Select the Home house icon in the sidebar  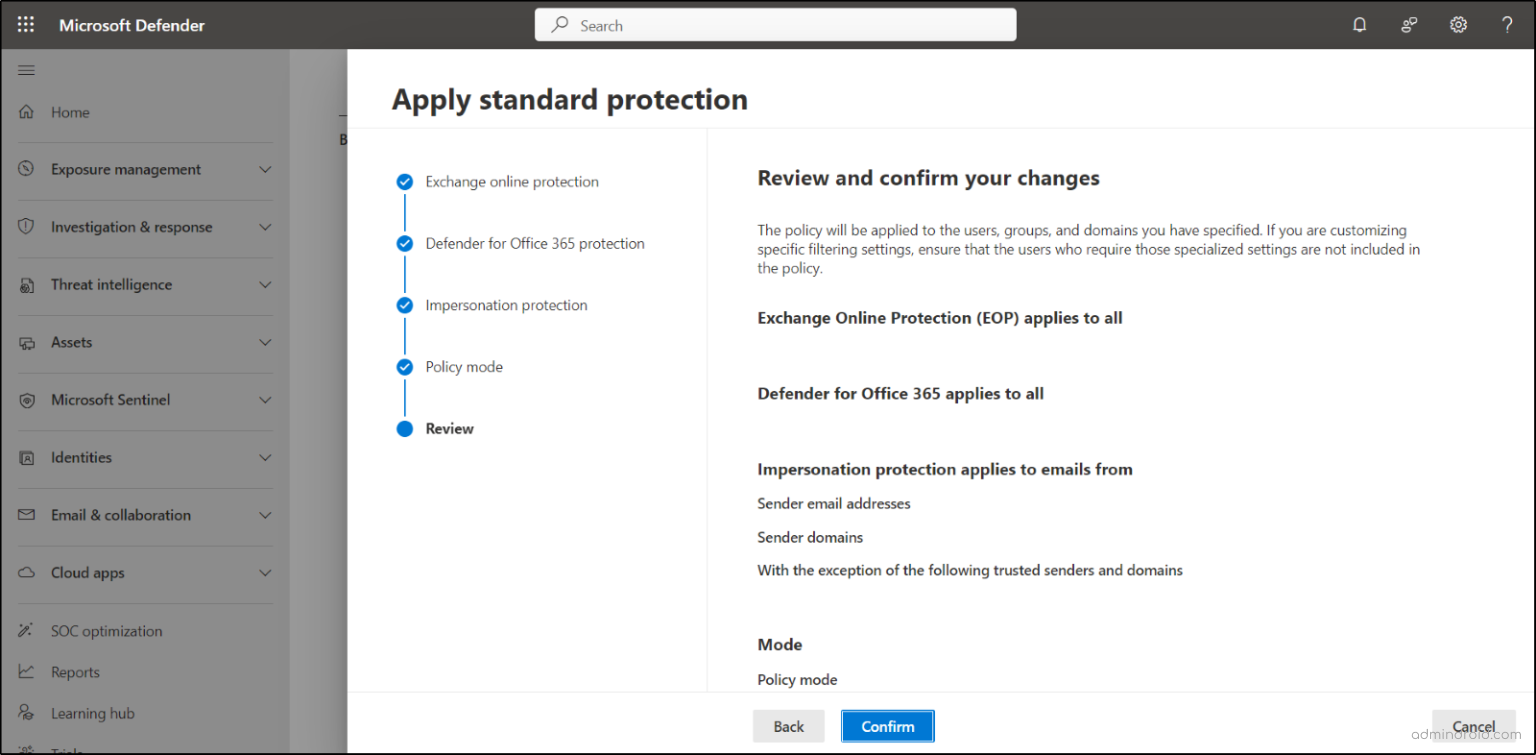(25, 112)
